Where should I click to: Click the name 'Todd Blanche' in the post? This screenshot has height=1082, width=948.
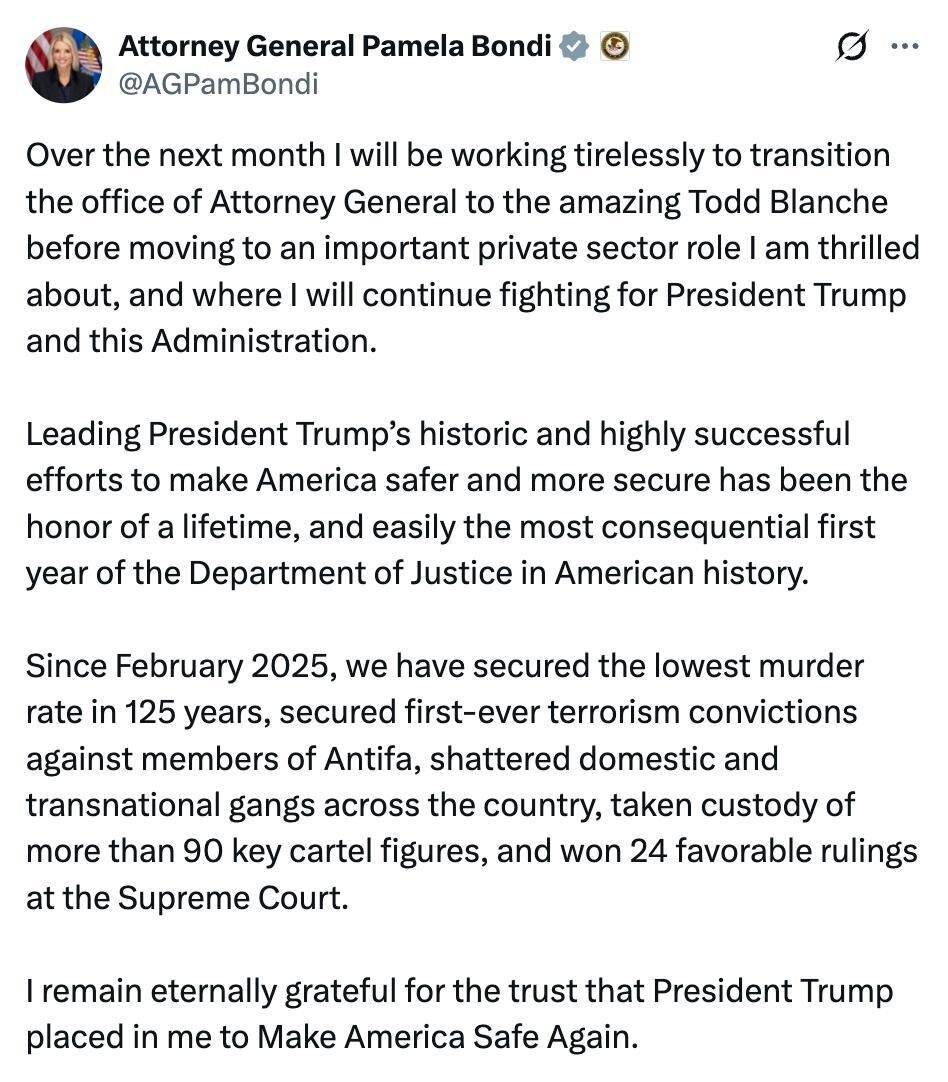coord(789,202)
